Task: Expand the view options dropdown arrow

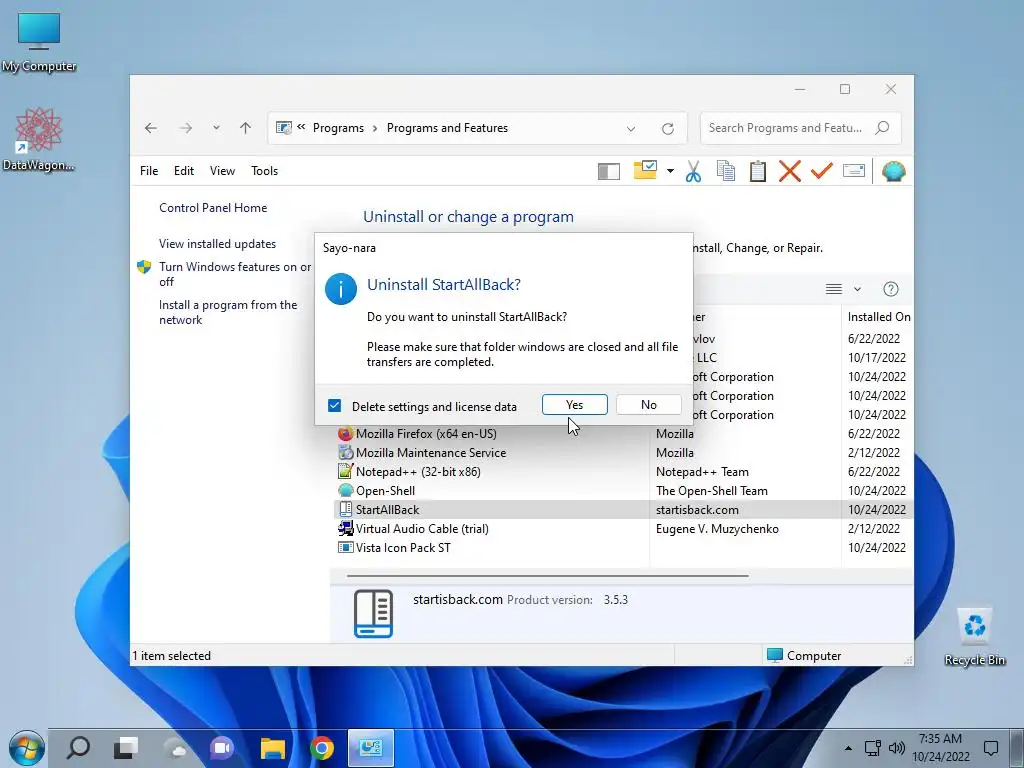Action: (857, 289)
